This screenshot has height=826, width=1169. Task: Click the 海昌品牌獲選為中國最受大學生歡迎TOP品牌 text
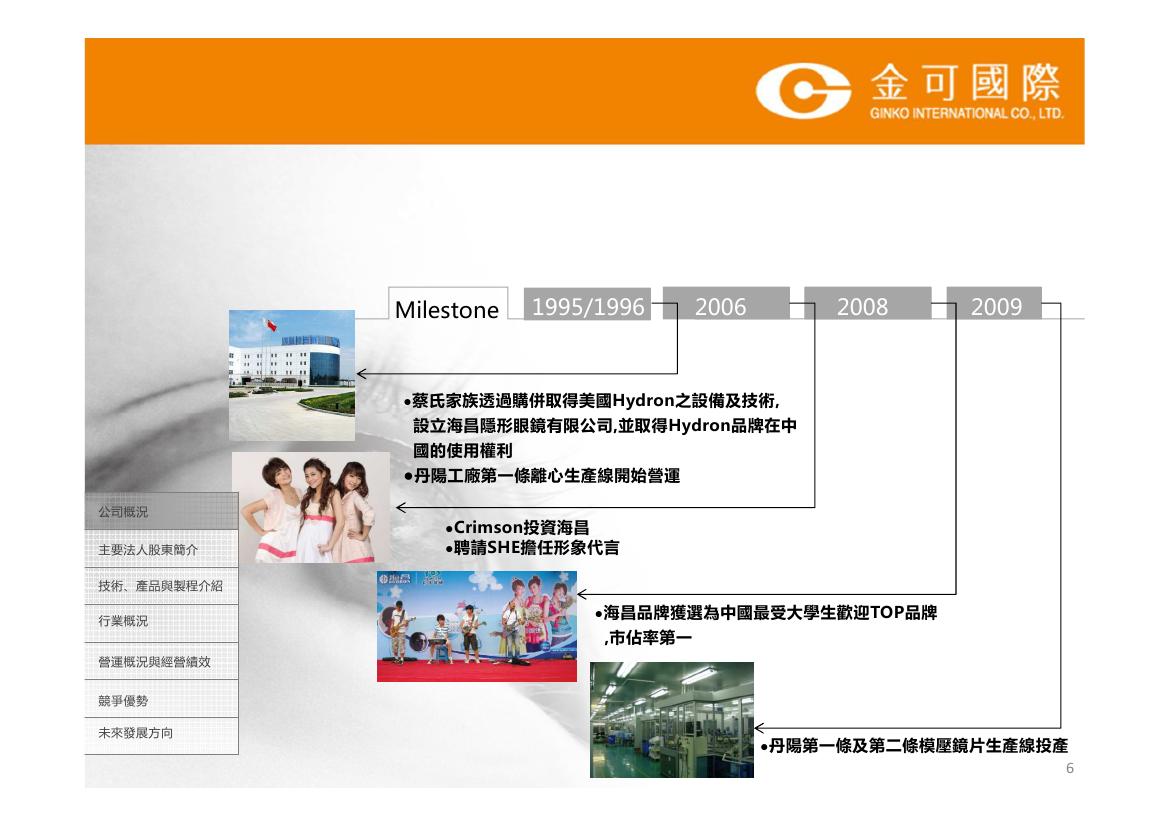(766, 613)
